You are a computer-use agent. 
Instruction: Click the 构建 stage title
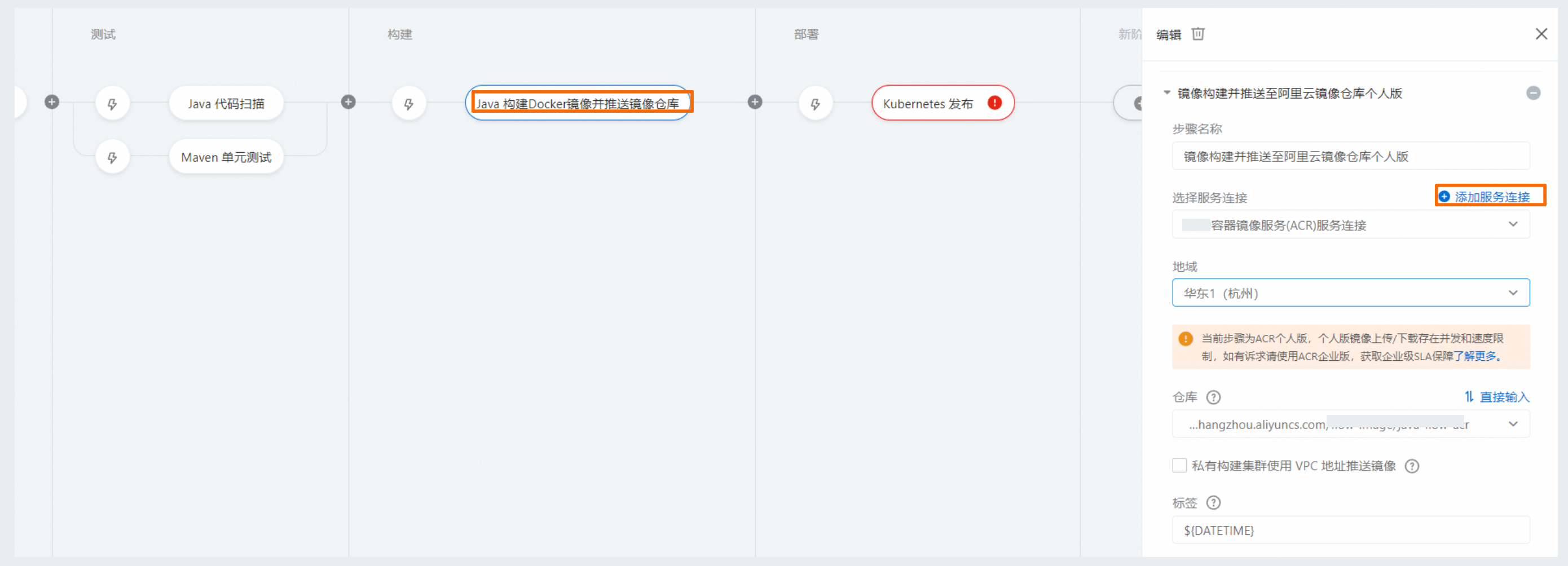coord(400,34)
